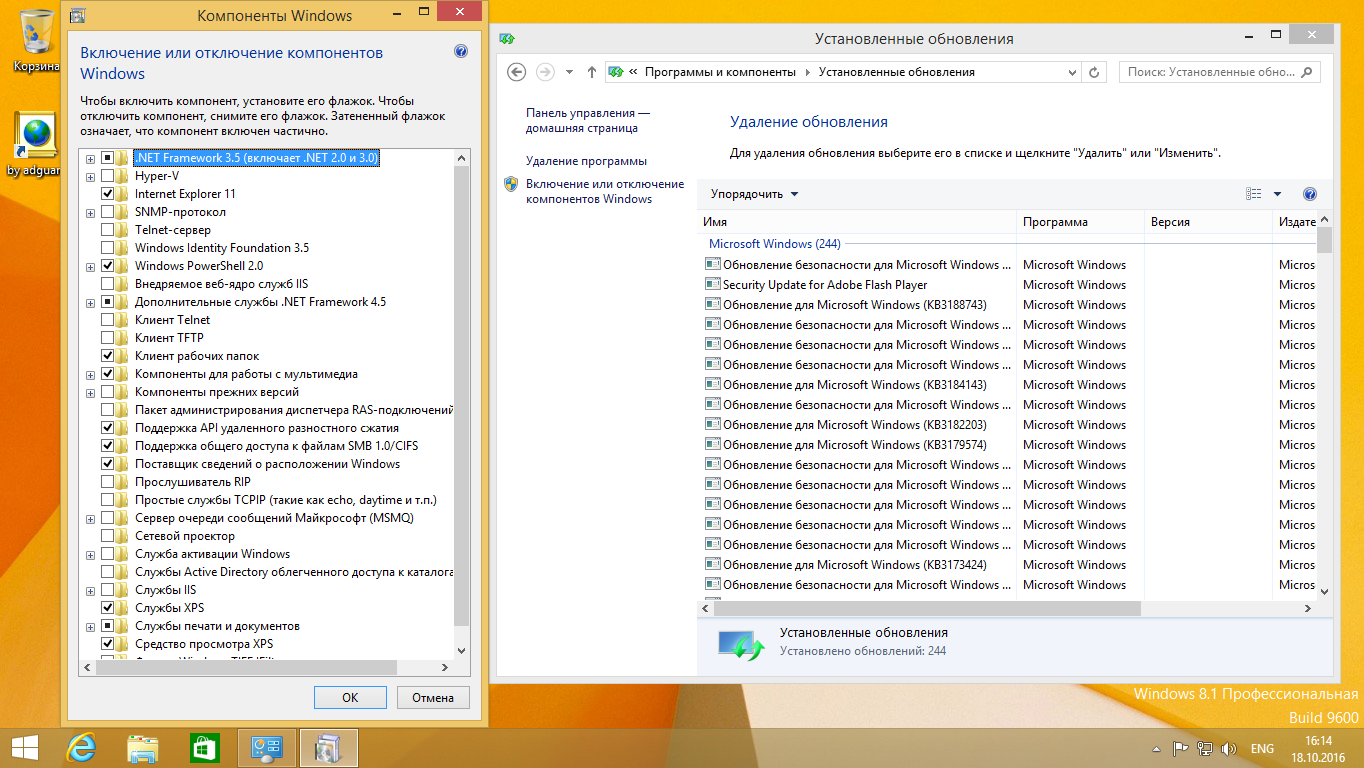
Task: Uncheck Службы XPS component
Action: (x=107, y=608)
